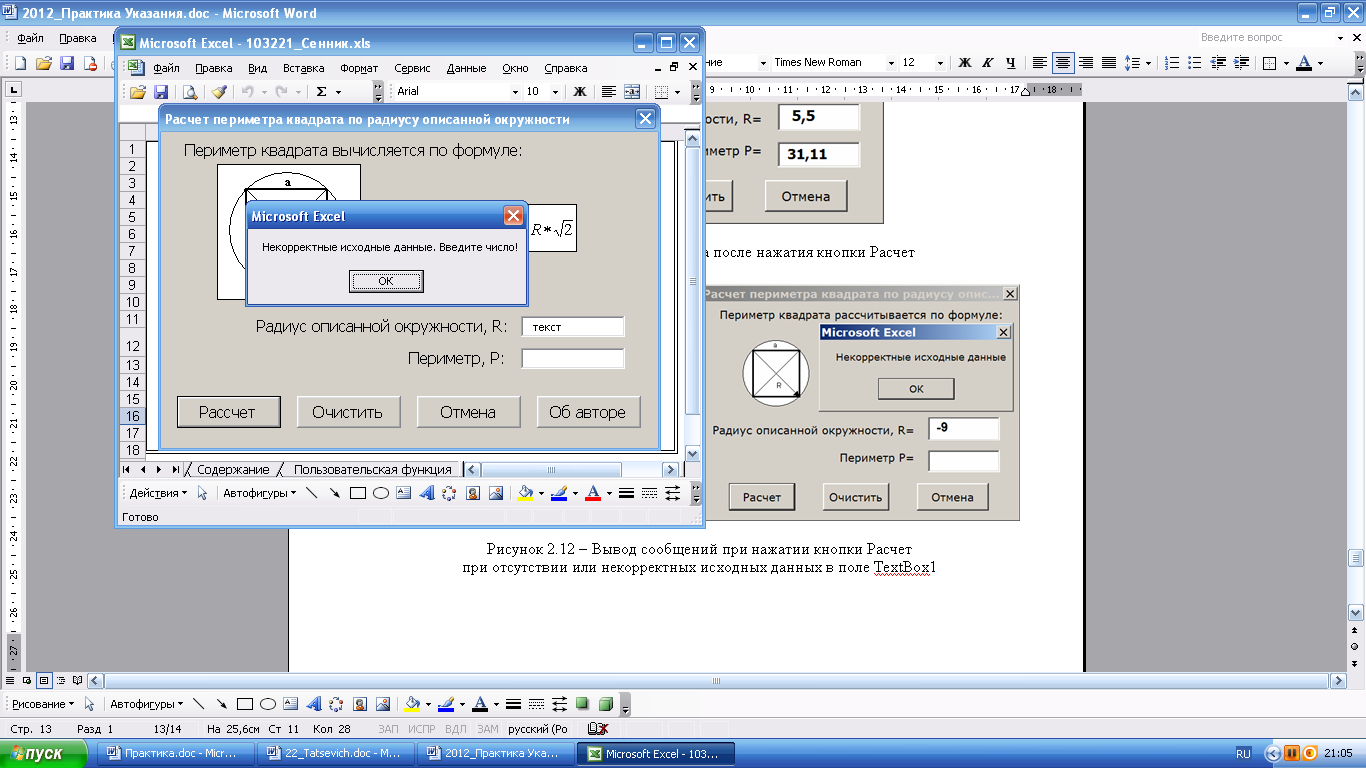1366x768 pixels.
Task: Toggle ЗАМ overtype mode in status bar
Action: click(x=487, y=729)
